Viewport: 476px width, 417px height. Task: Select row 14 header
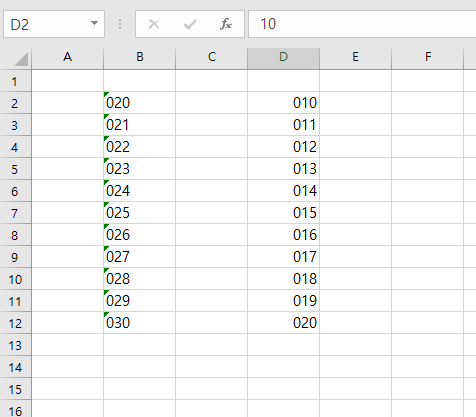(15, 367)
